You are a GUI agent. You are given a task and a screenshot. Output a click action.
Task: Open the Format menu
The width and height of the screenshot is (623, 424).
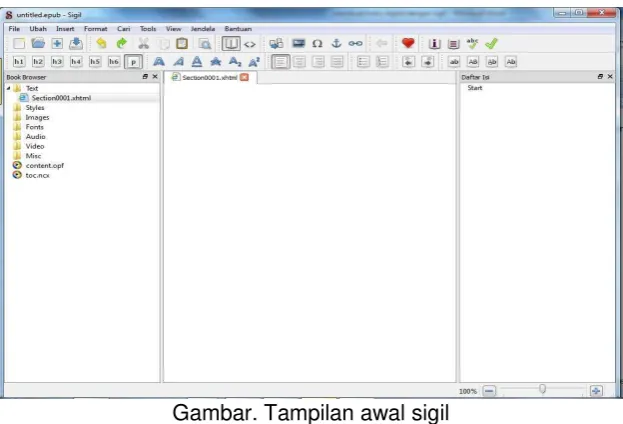coord(96,29)
